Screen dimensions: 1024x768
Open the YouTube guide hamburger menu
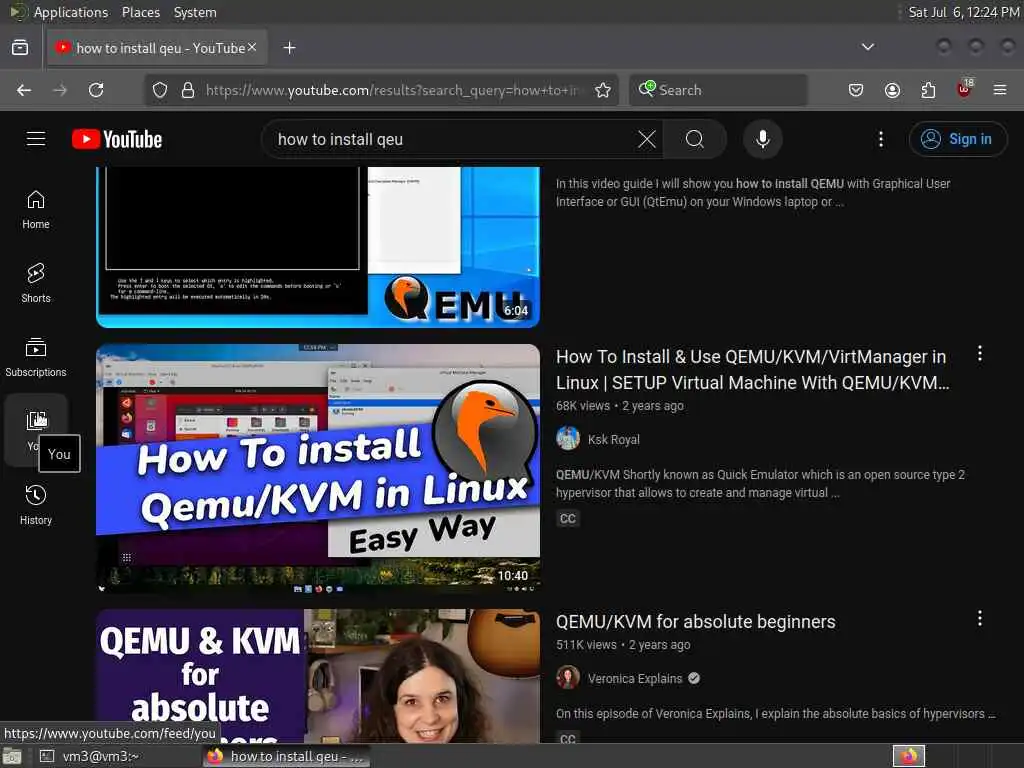(x=36, y=139)
